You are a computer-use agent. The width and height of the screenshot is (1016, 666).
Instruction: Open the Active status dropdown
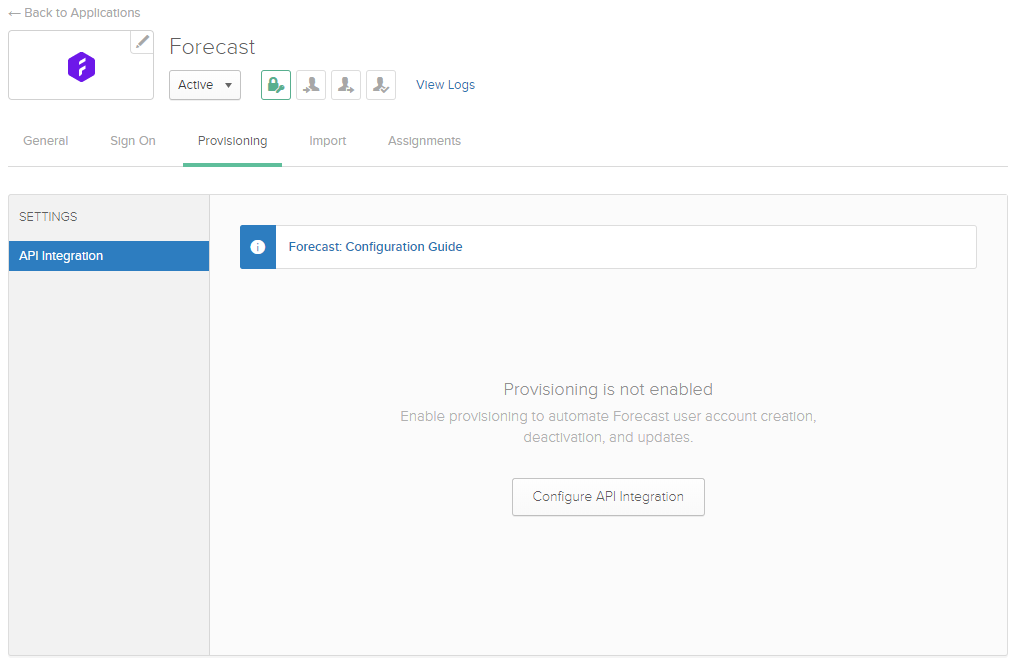(x=205, y=85)
